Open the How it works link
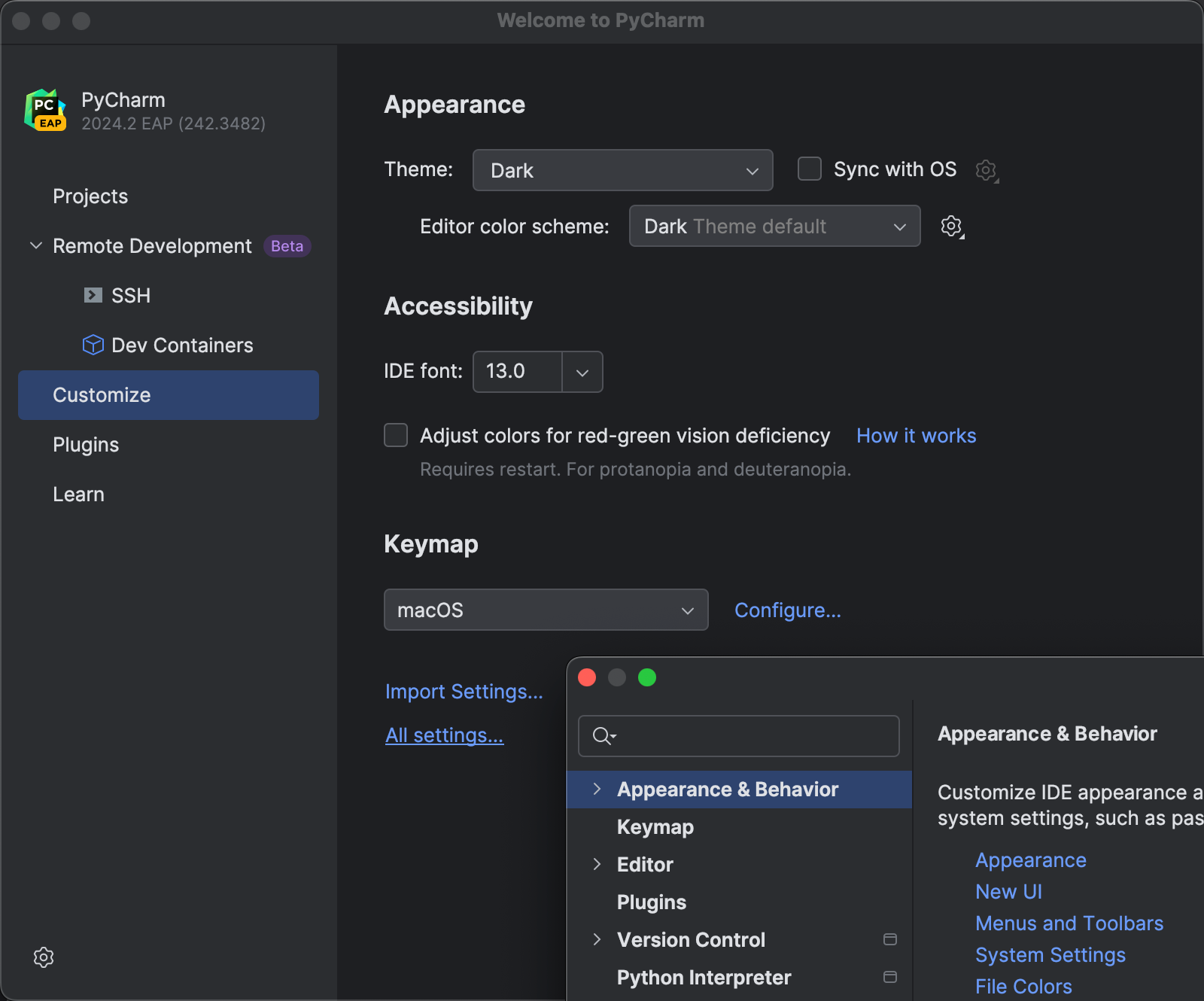Image resolution: width=1204 pixels, height=1001 pixels. click(915, 435)
